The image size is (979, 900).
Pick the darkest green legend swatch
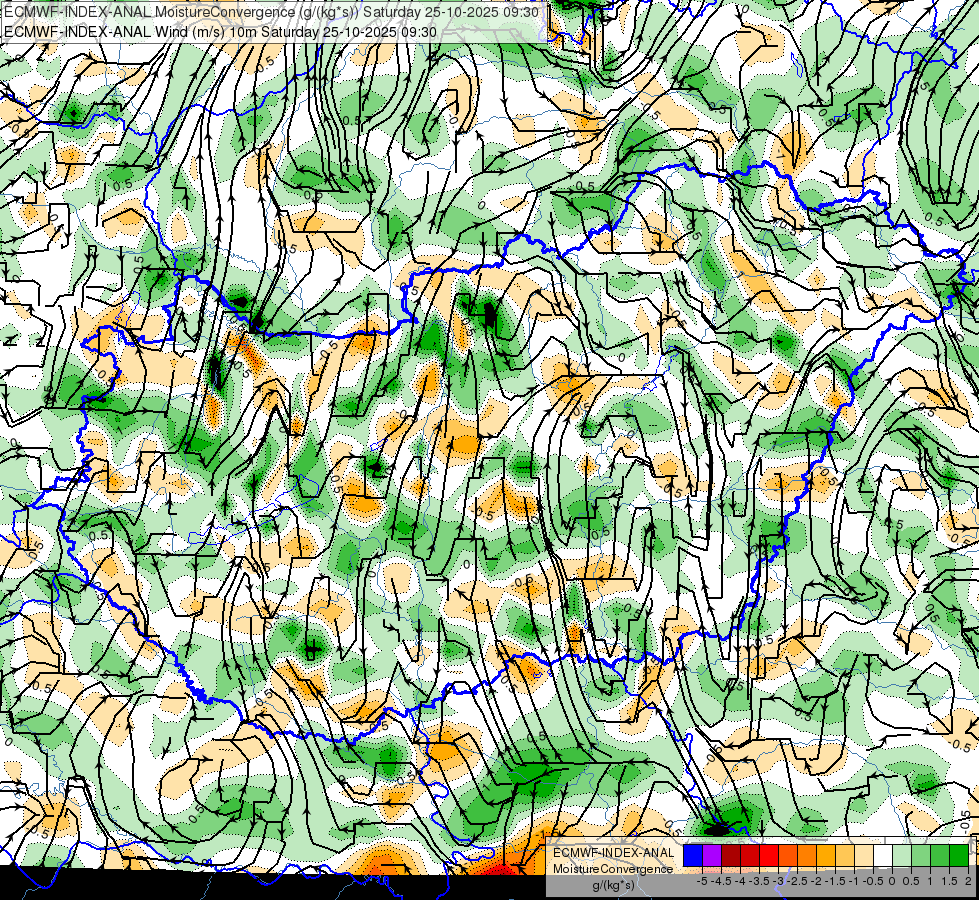[959, 855]
